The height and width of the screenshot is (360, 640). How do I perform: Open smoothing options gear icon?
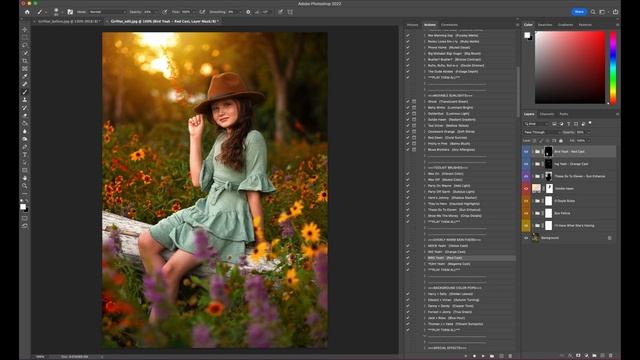pyautogui.click(x=248, y=12)
